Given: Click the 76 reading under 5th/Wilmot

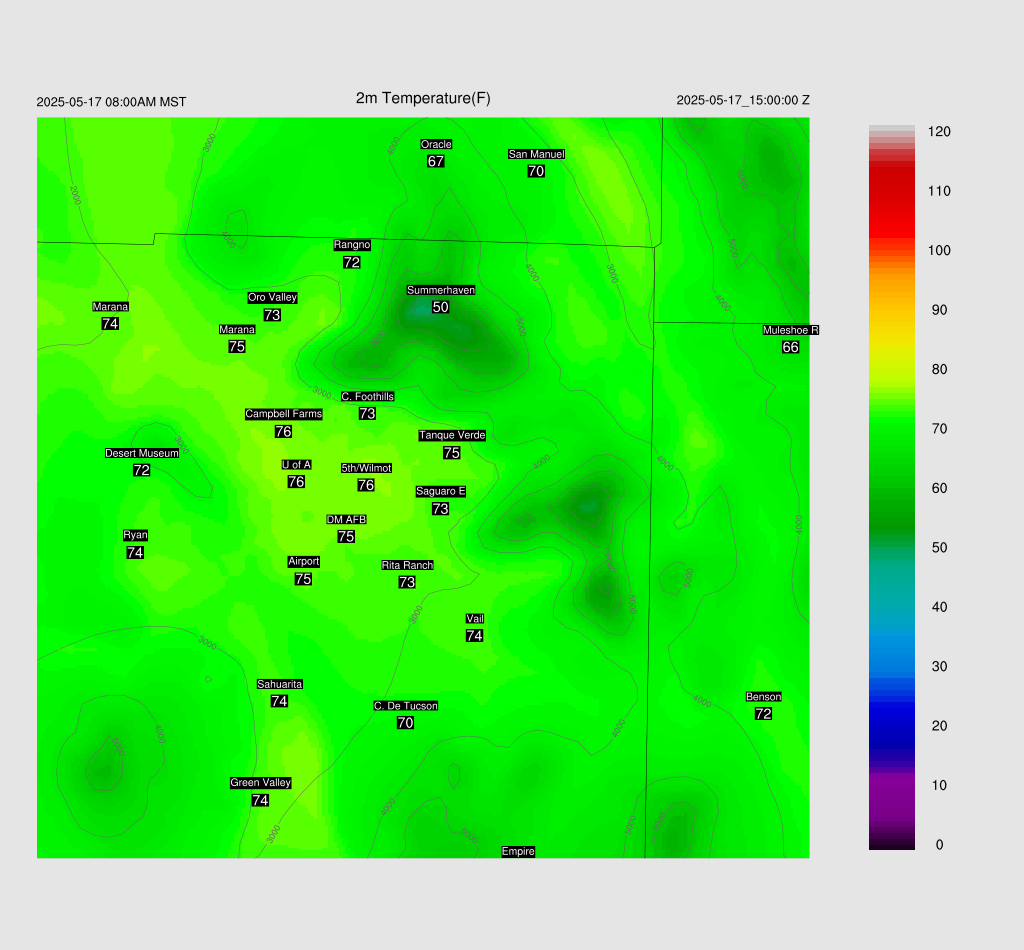Looking at the screenshot, I should pyautogui.click(x=366, y=485).
